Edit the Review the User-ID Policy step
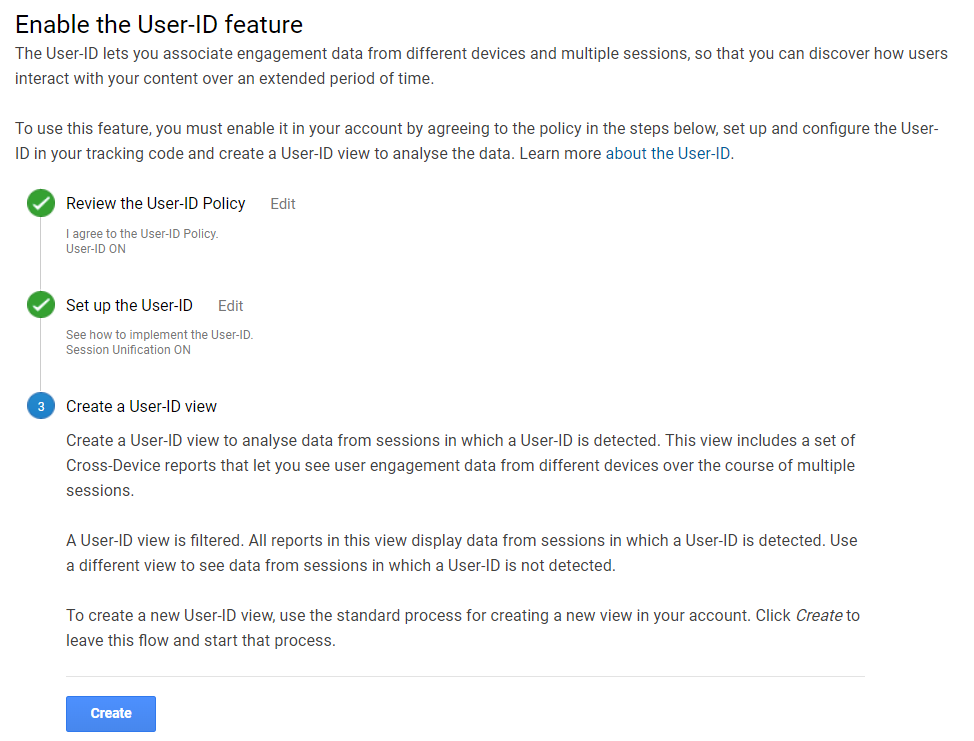Viewport: 974px width, 741px height. [283, 204]
